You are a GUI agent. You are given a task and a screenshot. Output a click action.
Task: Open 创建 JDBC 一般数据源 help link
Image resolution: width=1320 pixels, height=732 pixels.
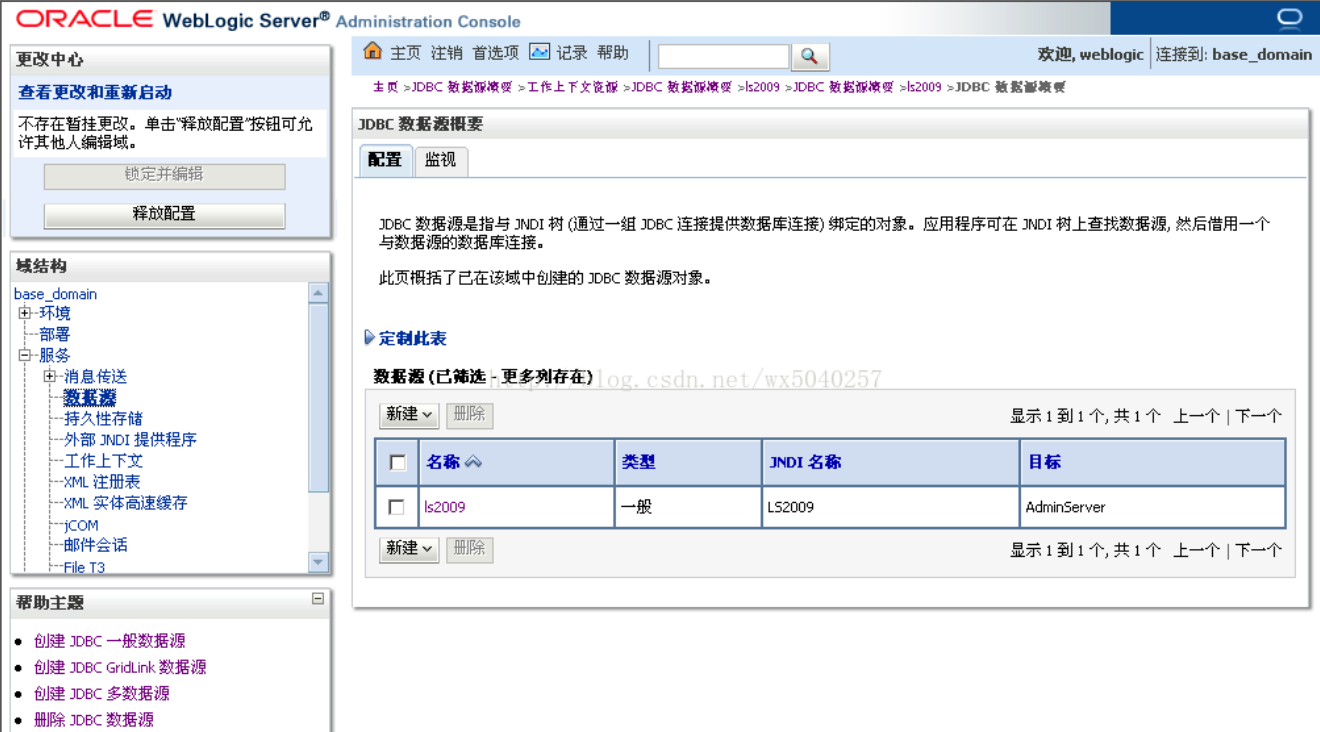point(110,641)
